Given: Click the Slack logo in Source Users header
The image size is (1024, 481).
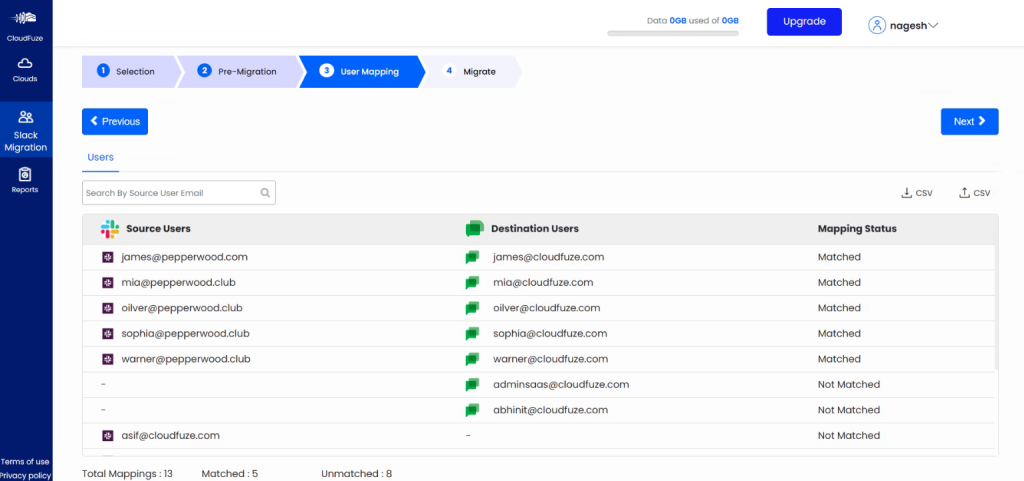Looking at the screenshot, I should pos(110,228).
